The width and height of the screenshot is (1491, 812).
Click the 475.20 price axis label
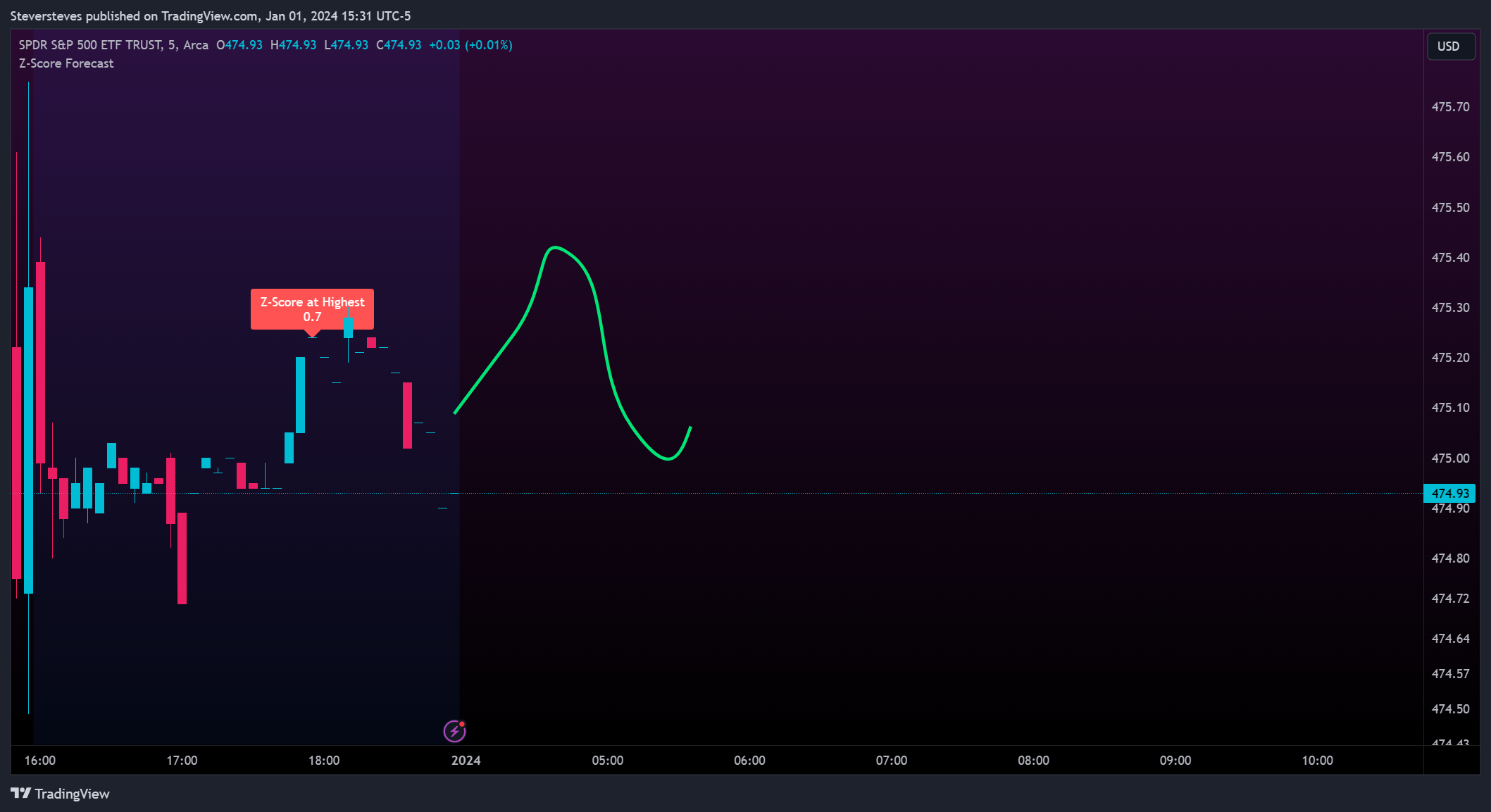[x=1451, y=358]
